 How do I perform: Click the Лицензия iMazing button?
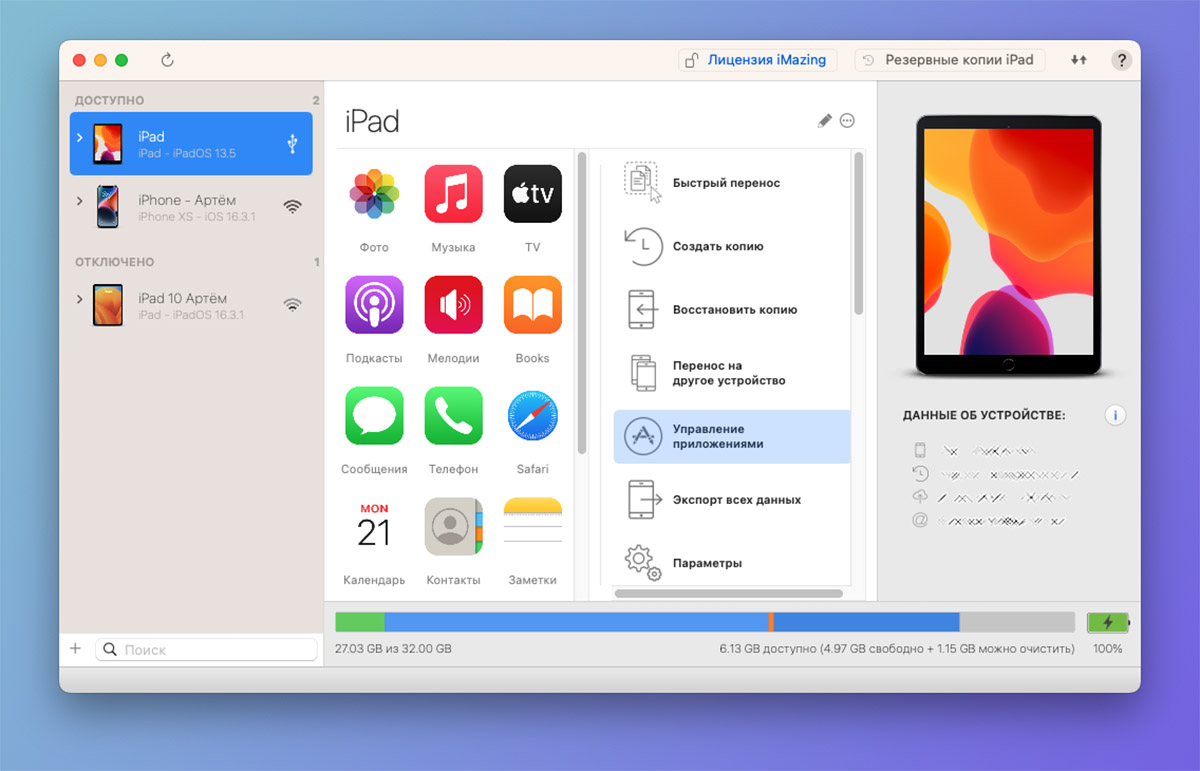coord(757,60)
